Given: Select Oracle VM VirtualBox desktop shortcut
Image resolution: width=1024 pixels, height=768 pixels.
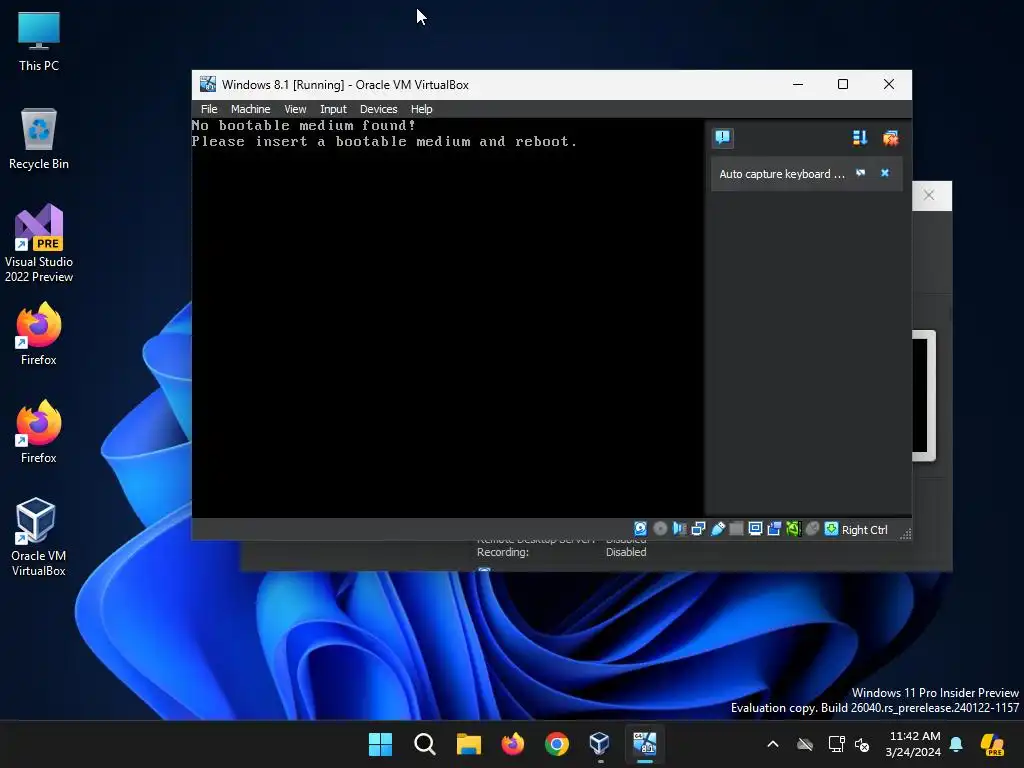Looking at the screenshot, I should 39,537.
